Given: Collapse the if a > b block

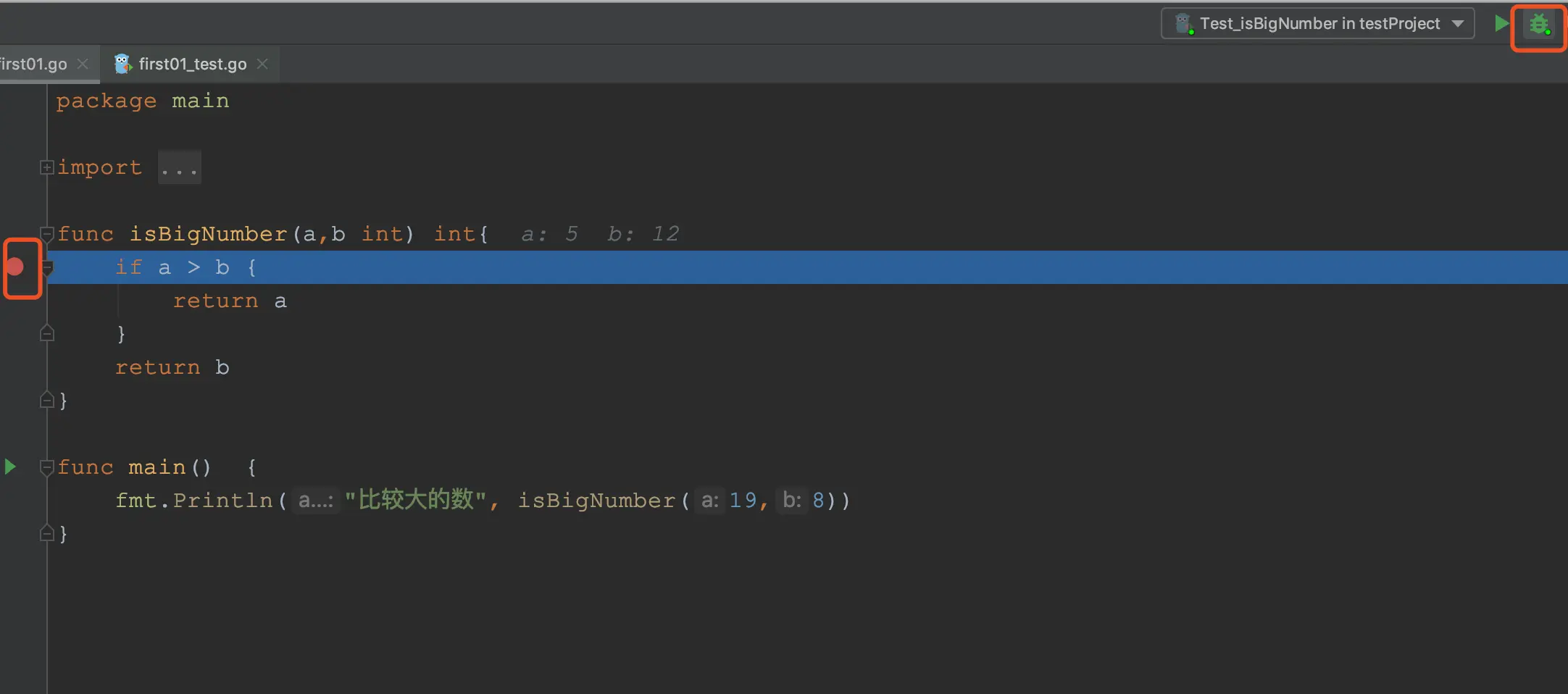Looking at the screenshot, I should coord(48,268).
